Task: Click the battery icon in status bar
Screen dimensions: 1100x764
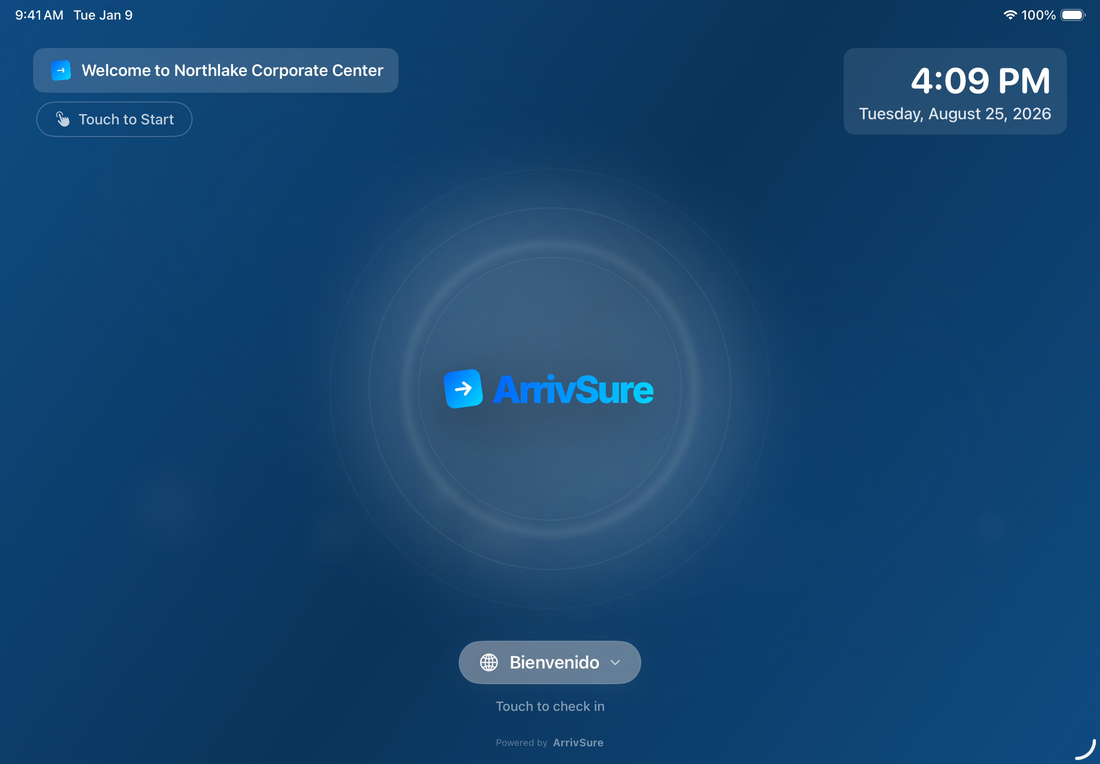Action: [1073, 15]
